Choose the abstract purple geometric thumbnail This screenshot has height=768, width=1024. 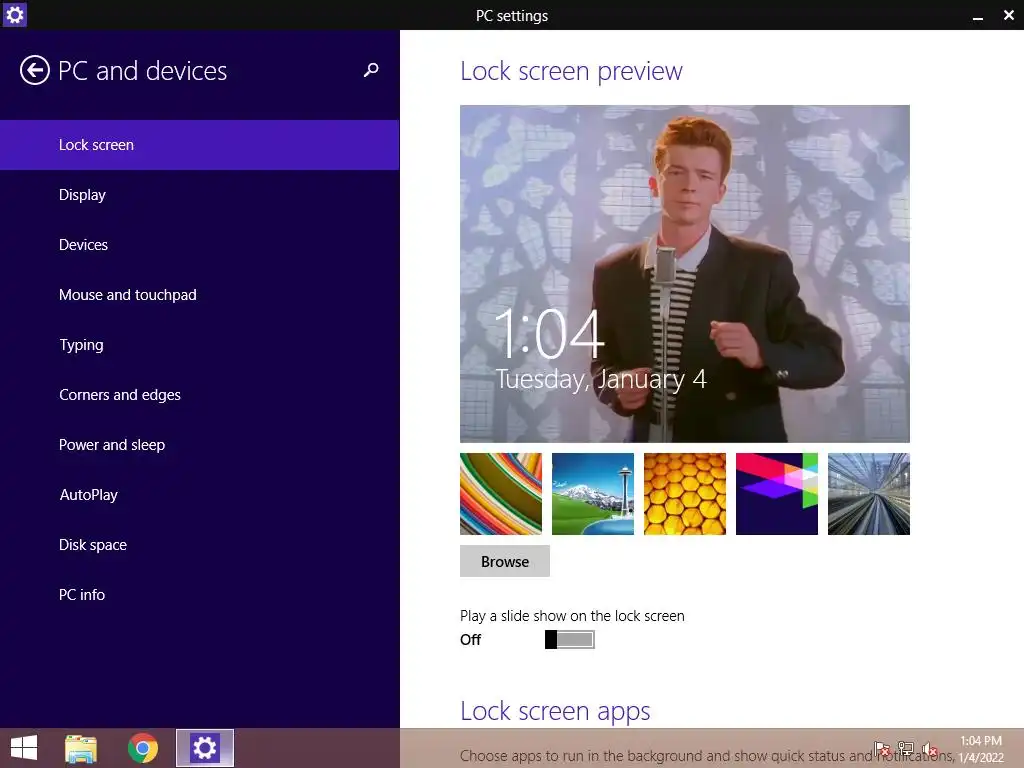[776, 494]
